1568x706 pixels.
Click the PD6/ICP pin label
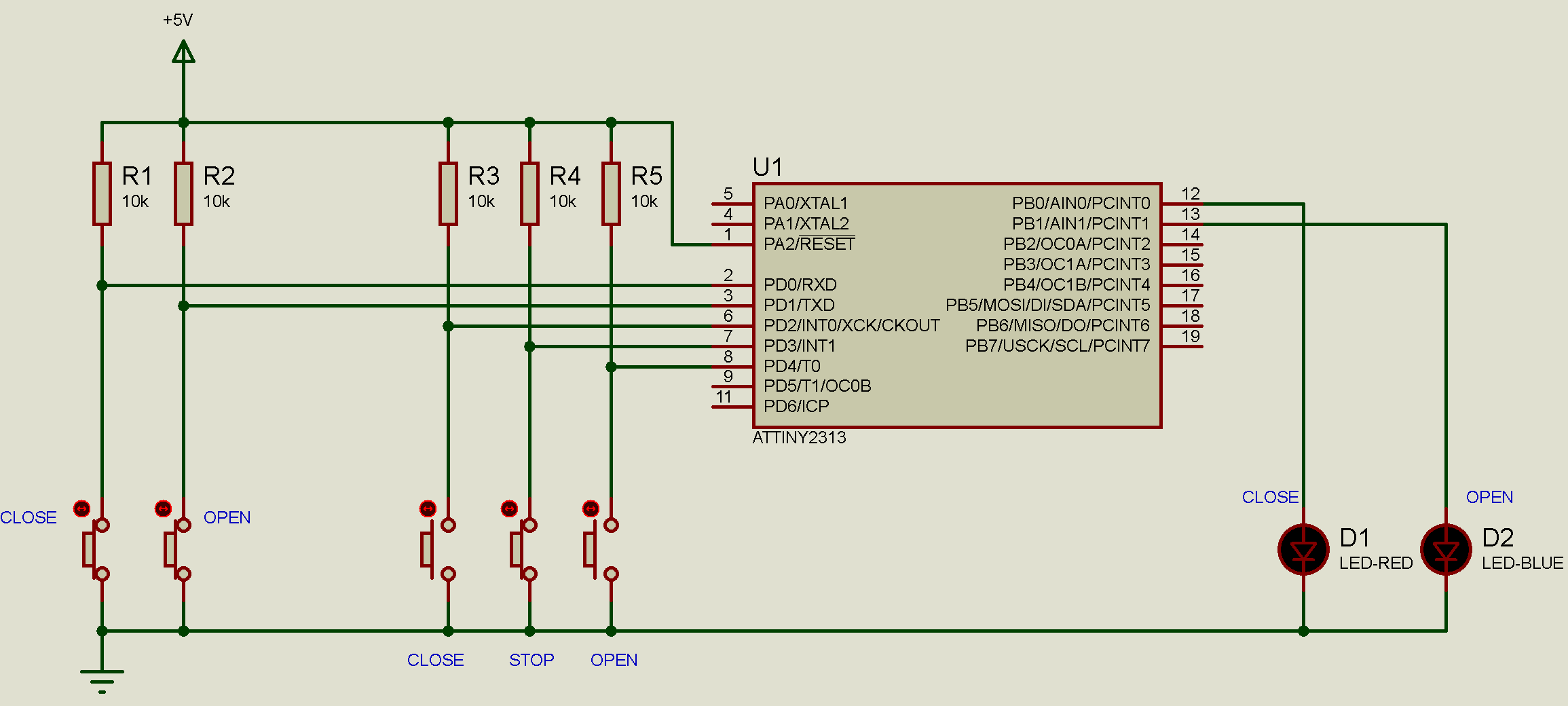click(x=796, y=406)
